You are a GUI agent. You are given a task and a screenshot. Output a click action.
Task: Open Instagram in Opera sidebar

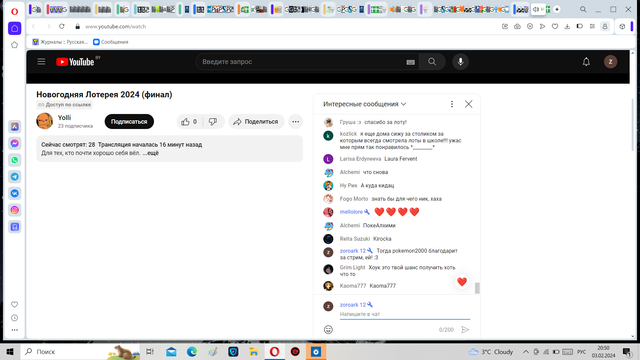(x=15, y=210)
